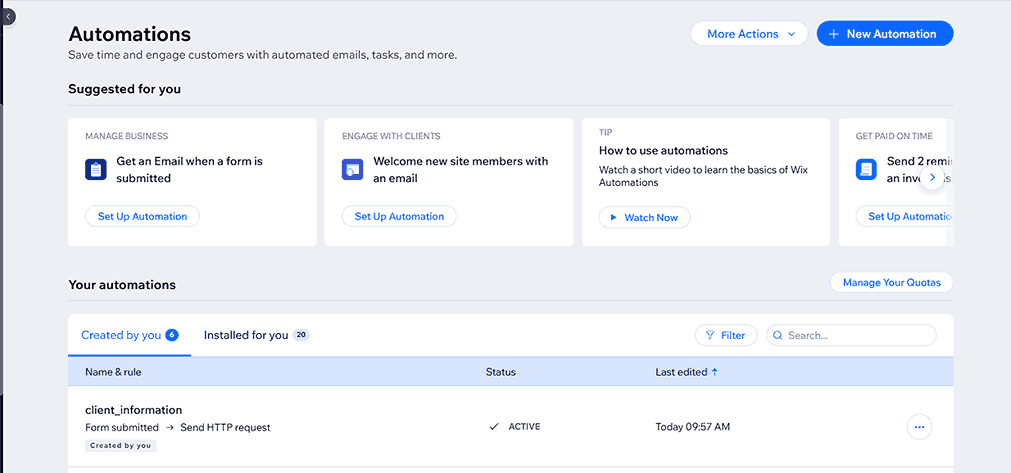Open Manage Your Quotas

click(x=891, y=283)
